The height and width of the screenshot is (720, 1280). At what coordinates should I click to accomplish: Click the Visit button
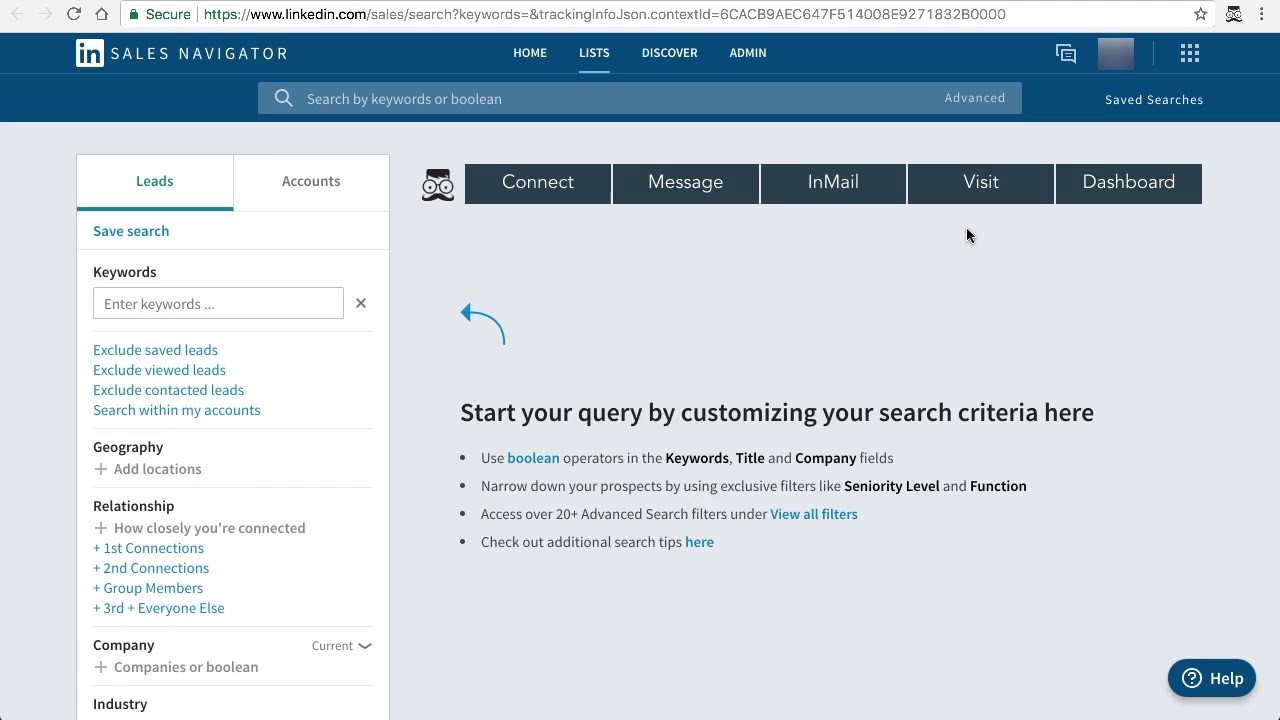point(981,183)
